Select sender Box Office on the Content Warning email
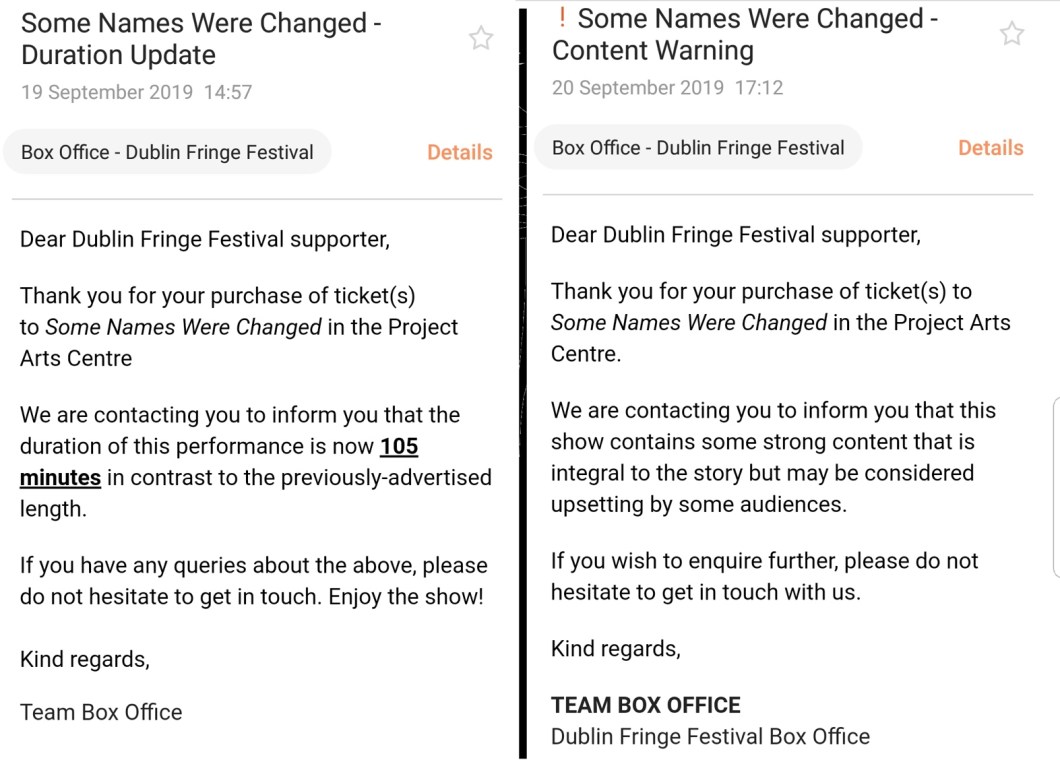Screen dimensions: 1060x762 (x=697, y=146)
